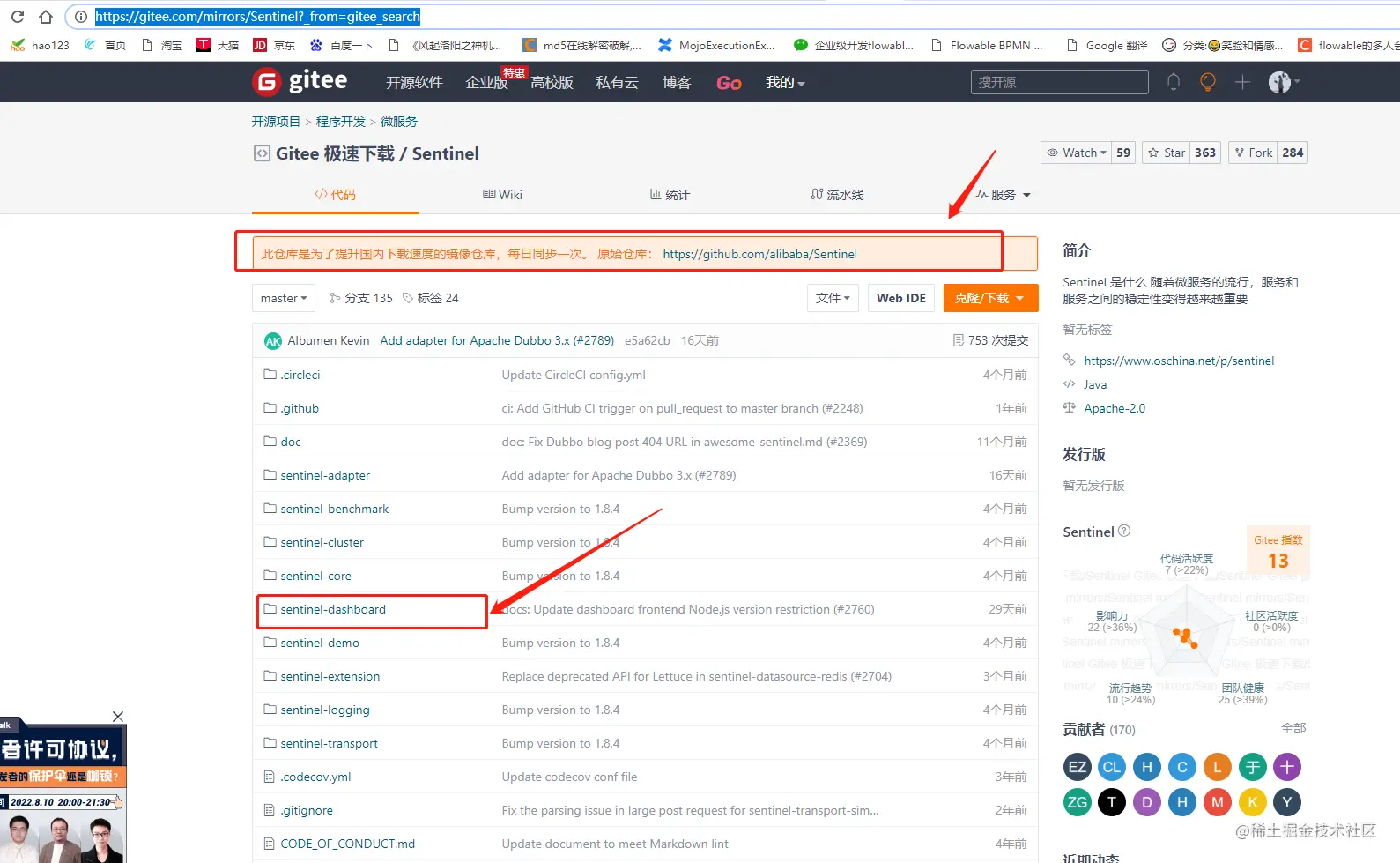
Task: Go to the browser home page icon
Action: pos(46,17)
